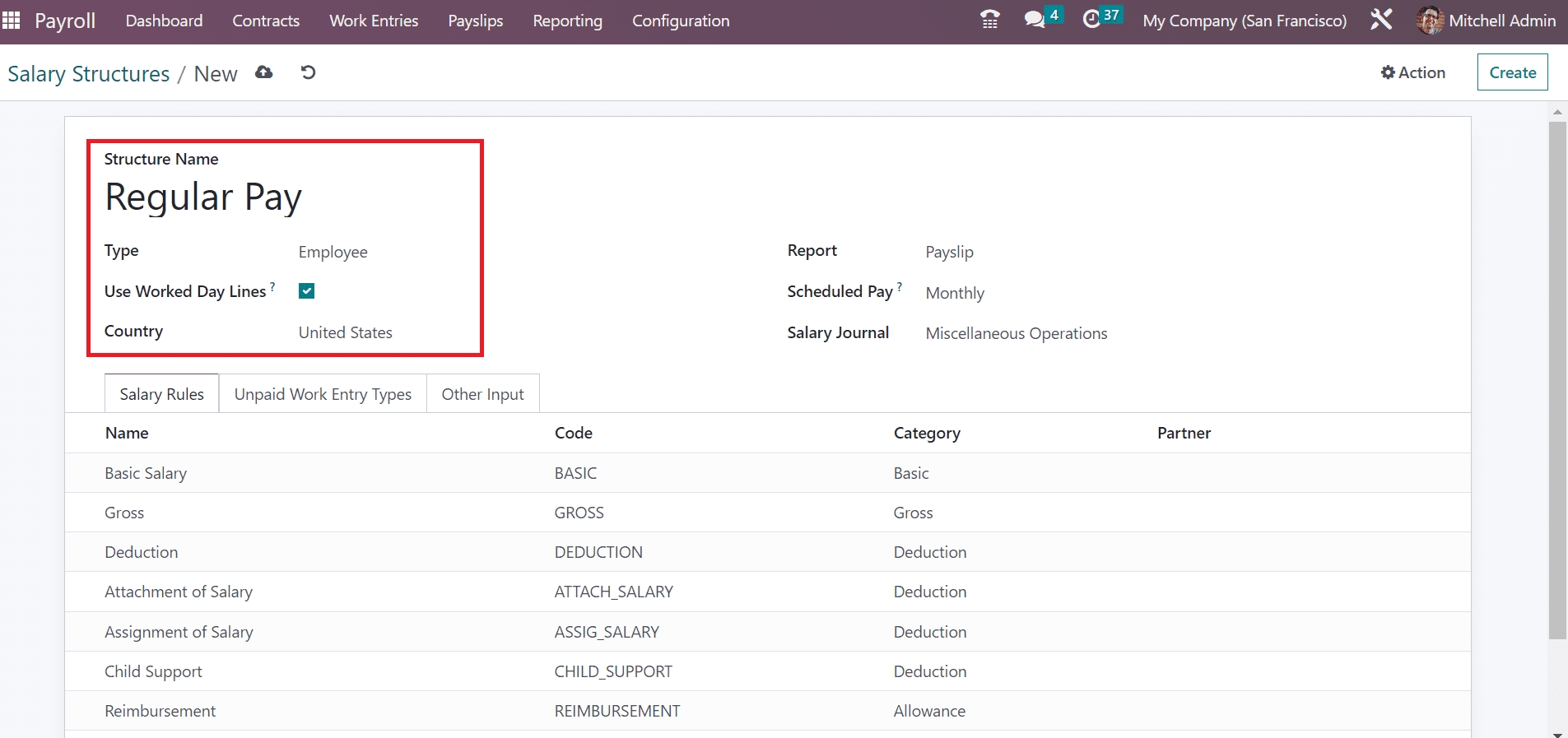The width and height of the screenshot is (1568, 738).
Task: Click the cloud save icon
Action: [x=264, y=72]
